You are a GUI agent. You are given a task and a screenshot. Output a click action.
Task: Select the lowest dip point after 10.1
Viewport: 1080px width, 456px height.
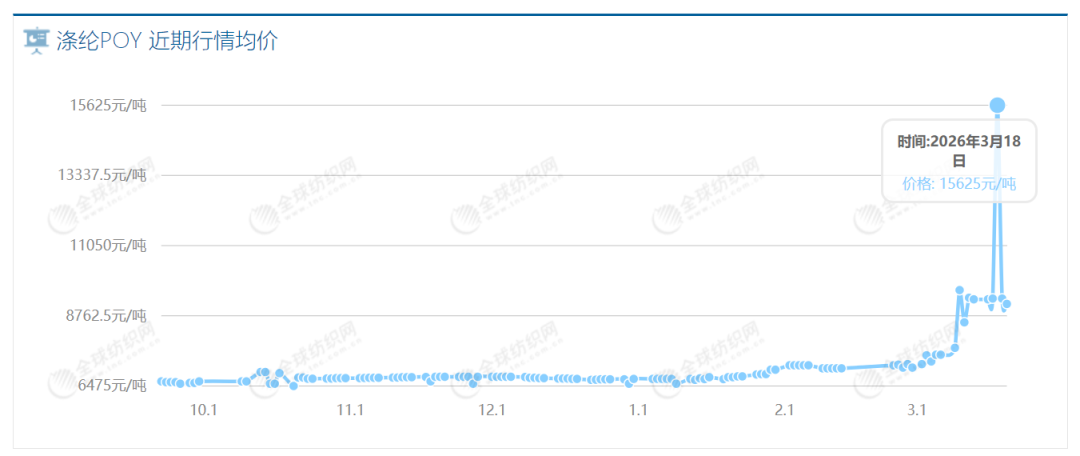pos(293,385)
